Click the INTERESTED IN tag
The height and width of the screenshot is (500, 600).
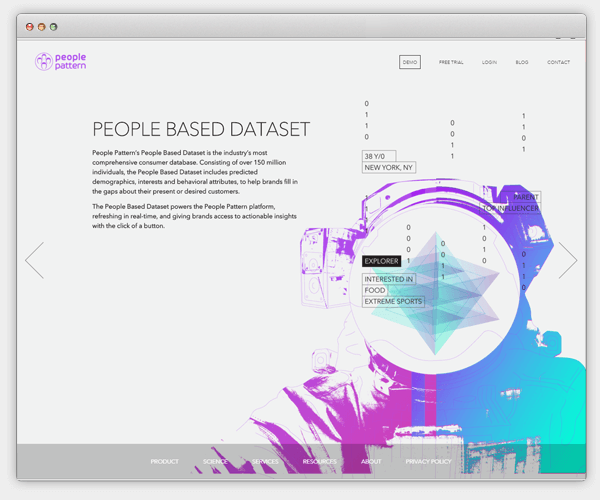[388, 279]
